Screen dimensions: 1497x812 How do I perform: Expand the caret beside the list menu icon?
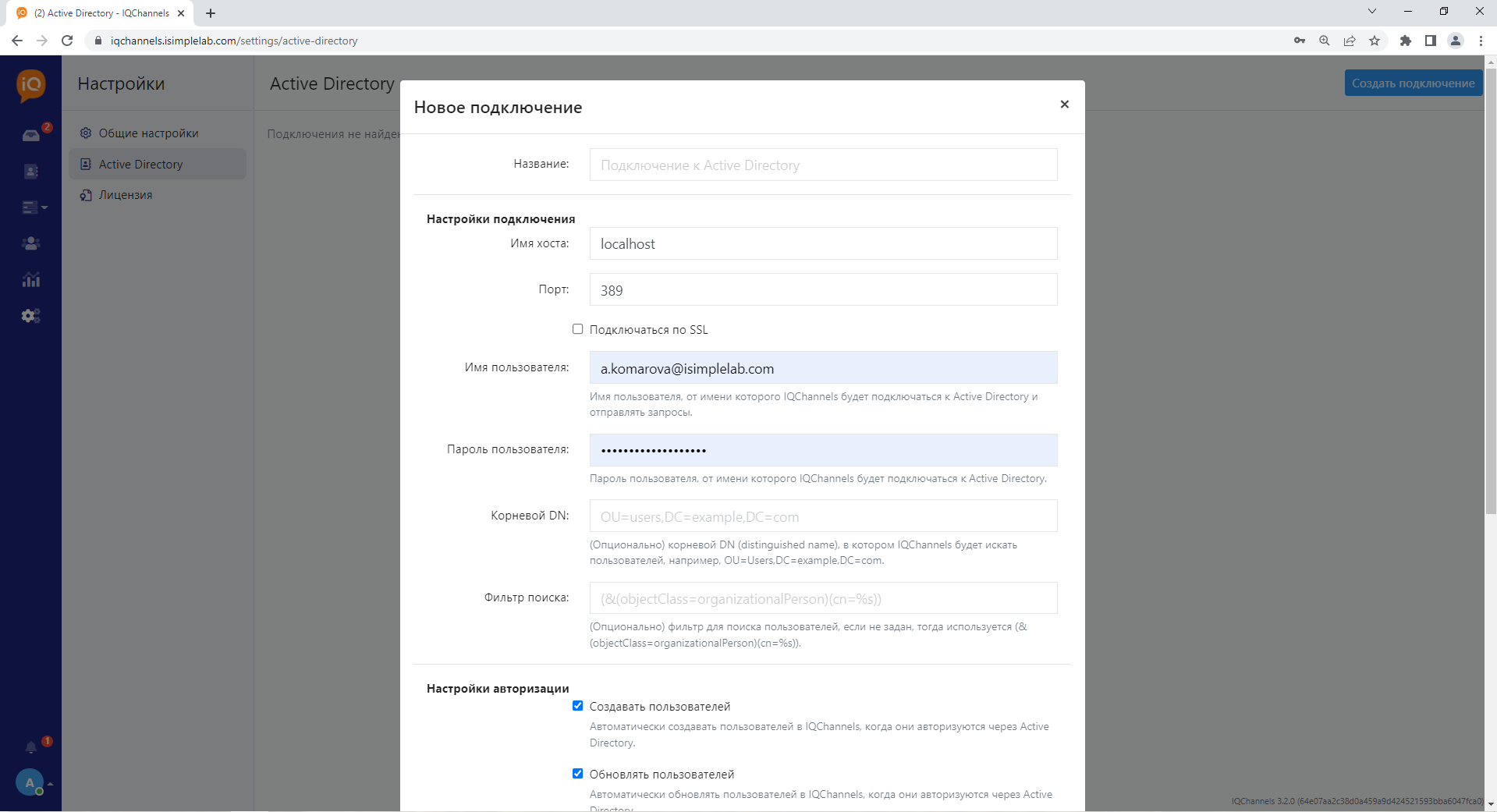point(44,207)
